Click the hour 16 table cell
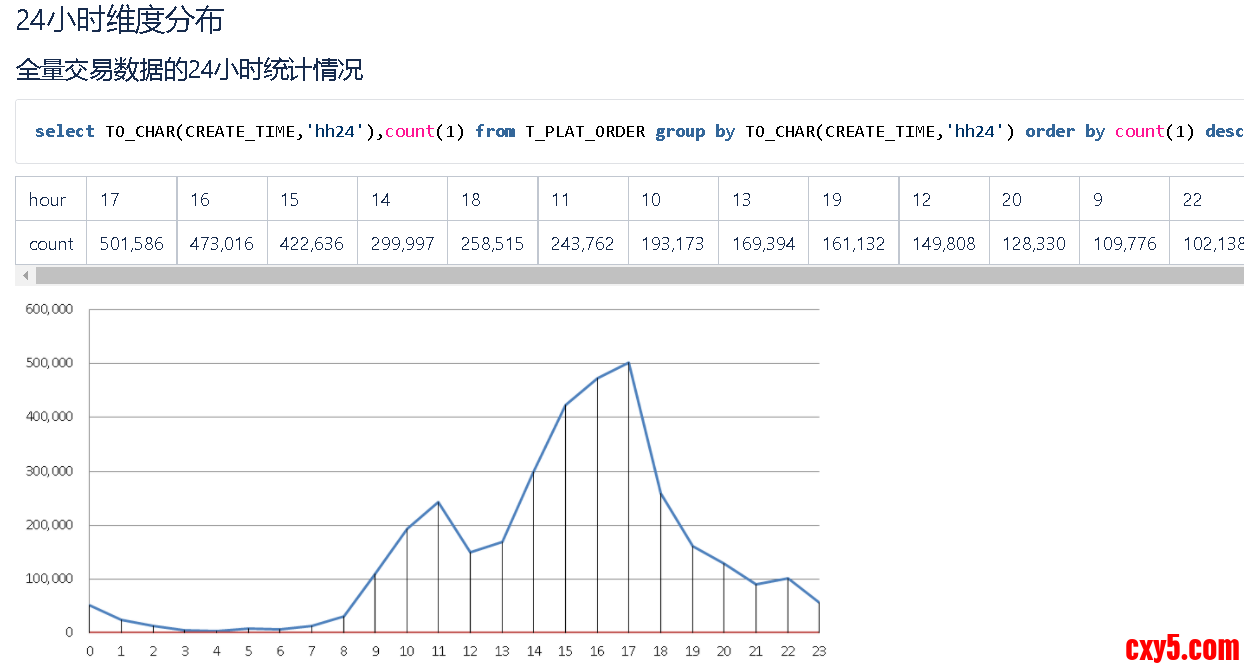Image resolution: width=1244 pixels, height=668 pixels. 221,200
